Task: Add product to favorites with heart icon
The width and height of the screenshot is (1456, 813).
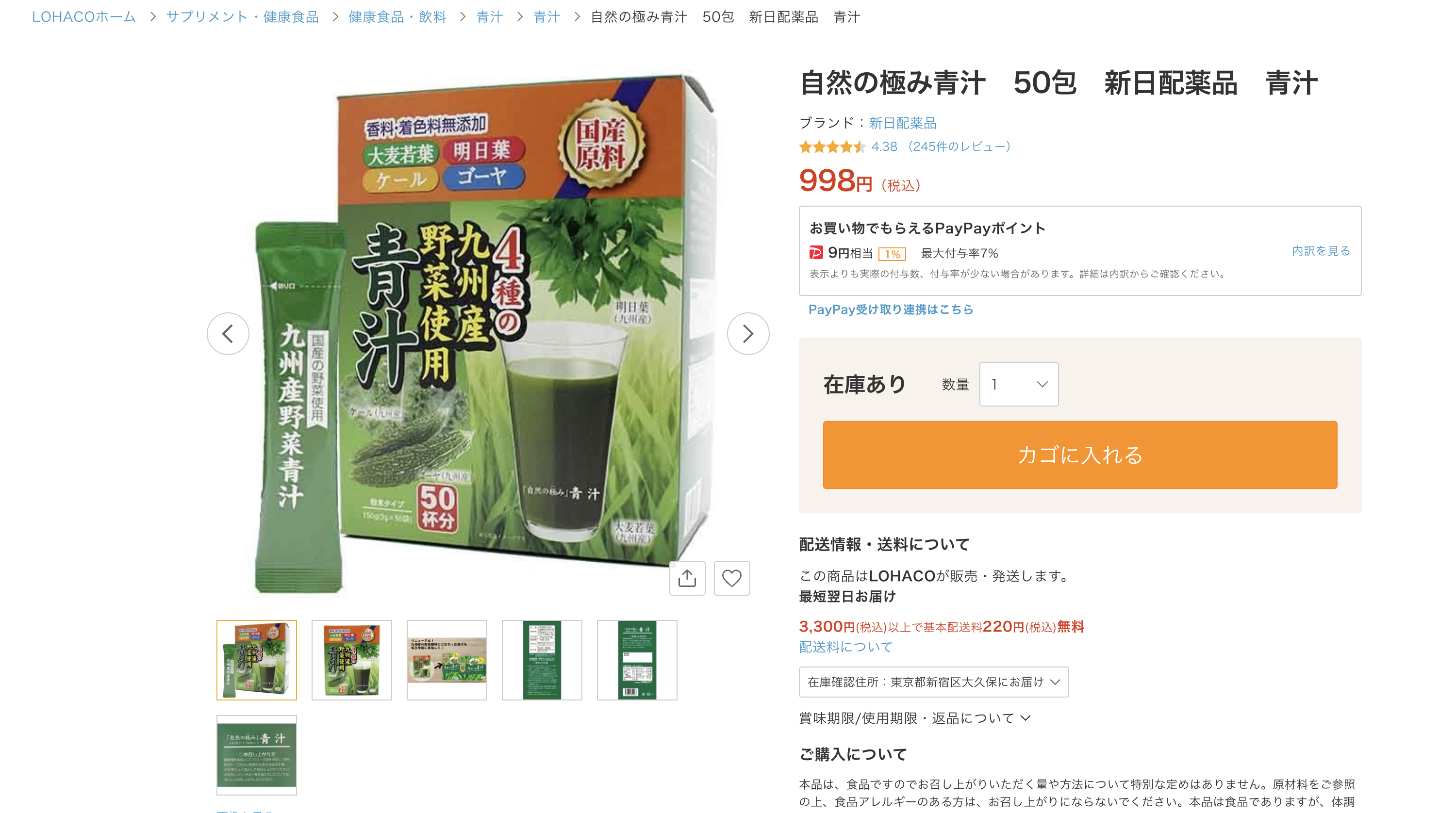Action: click(732, 578)
